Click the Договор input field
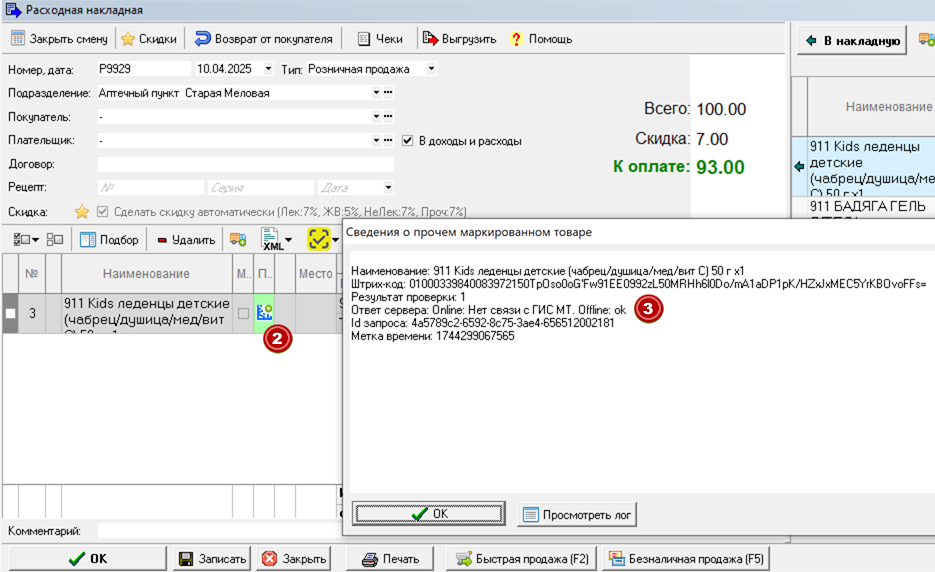 (x=246, y=164)
